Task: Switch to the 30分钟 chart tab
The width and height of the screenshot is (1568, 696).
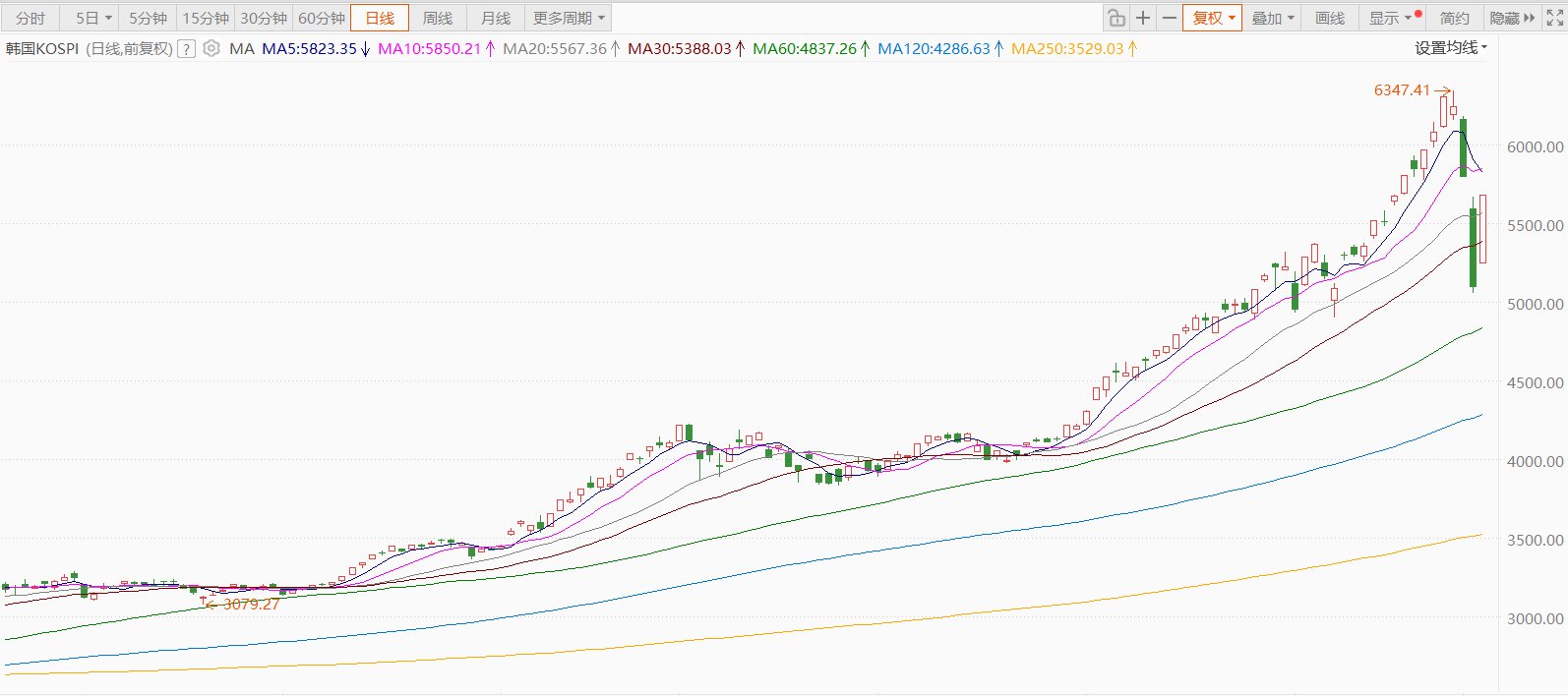Action: point(264,18)
